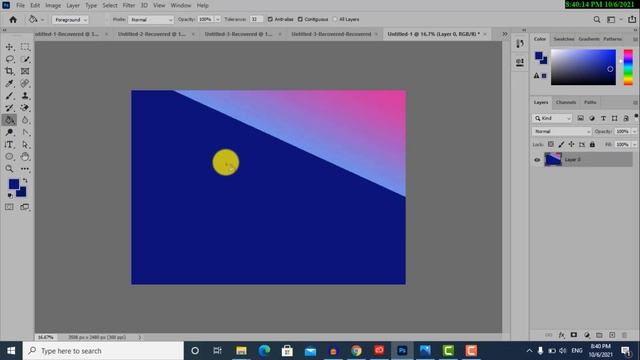
Task: Open the layer blend mode Normal dropdown
Action: pos(562,131)
